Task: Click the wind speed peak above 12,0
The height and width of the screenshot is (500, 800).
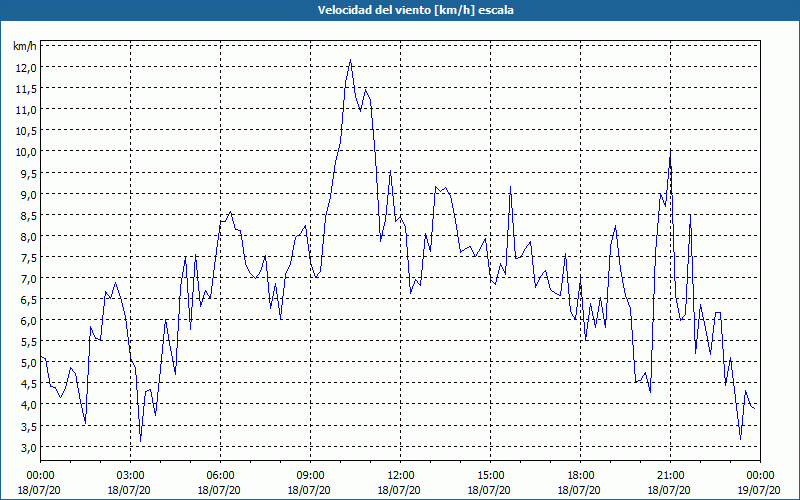Action: 351,60
